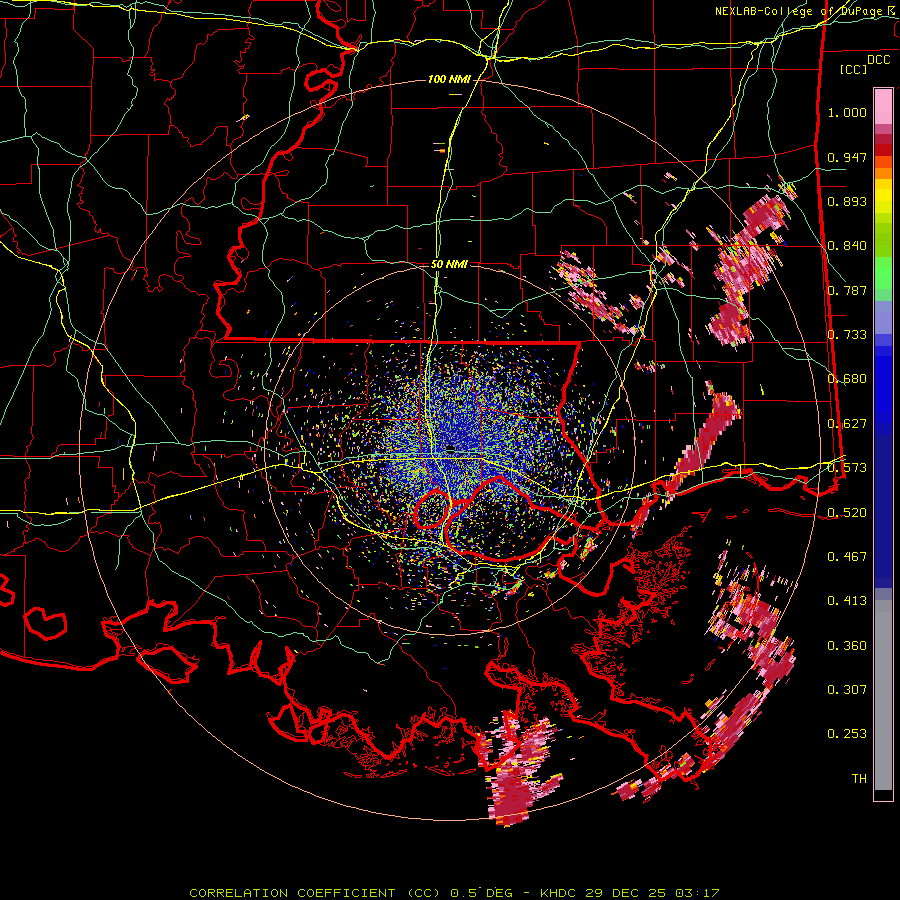
Task: Click the 50 NMI range ring label
Action: pos(449,264)
